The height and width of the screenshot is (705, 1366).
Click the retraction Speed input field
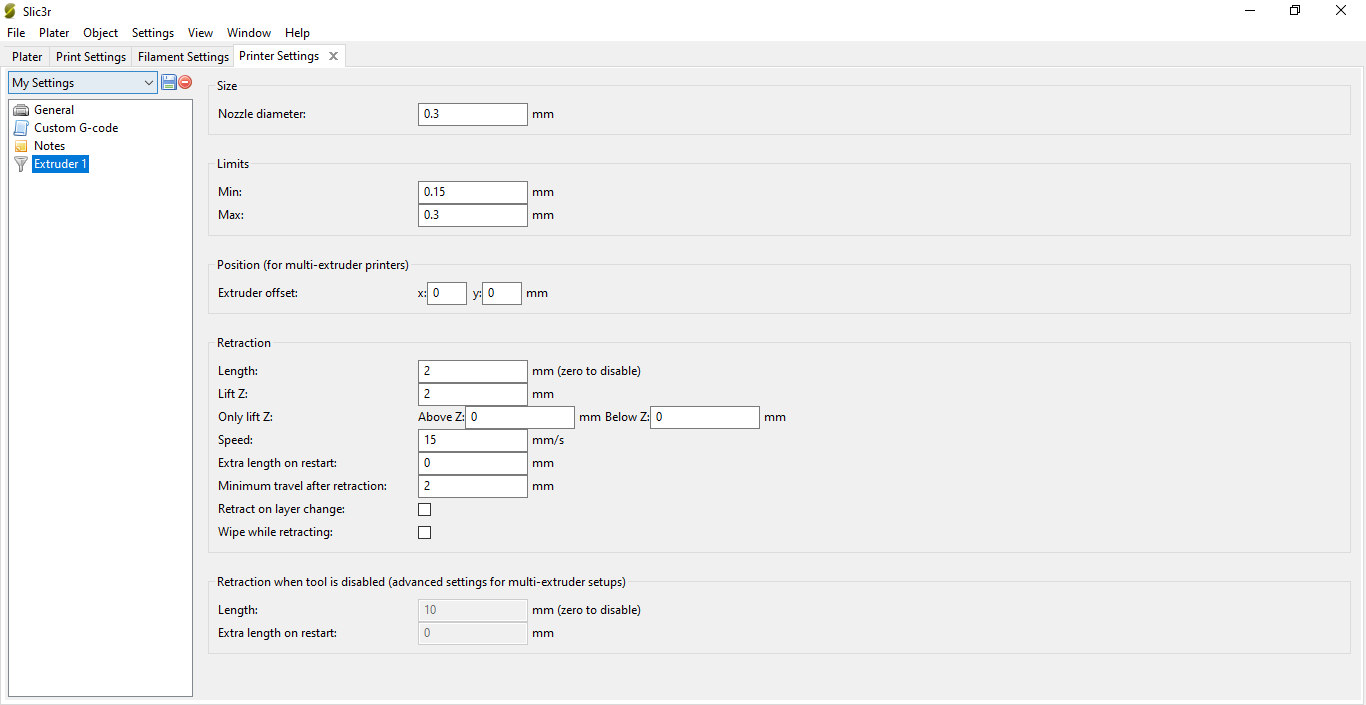point(472,440)
